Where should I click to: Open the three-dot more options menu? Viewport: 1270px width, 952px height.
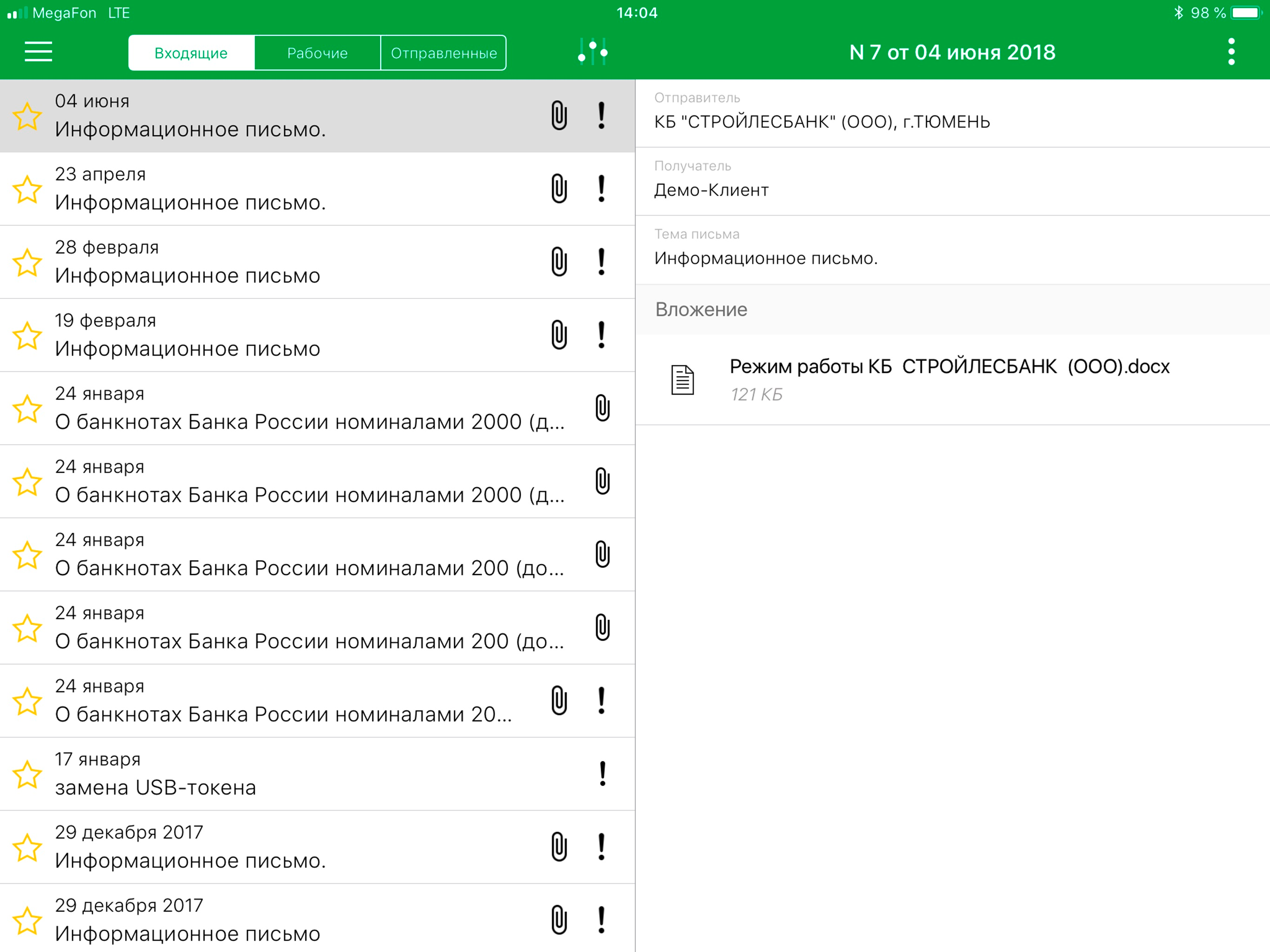point(1231,52)
